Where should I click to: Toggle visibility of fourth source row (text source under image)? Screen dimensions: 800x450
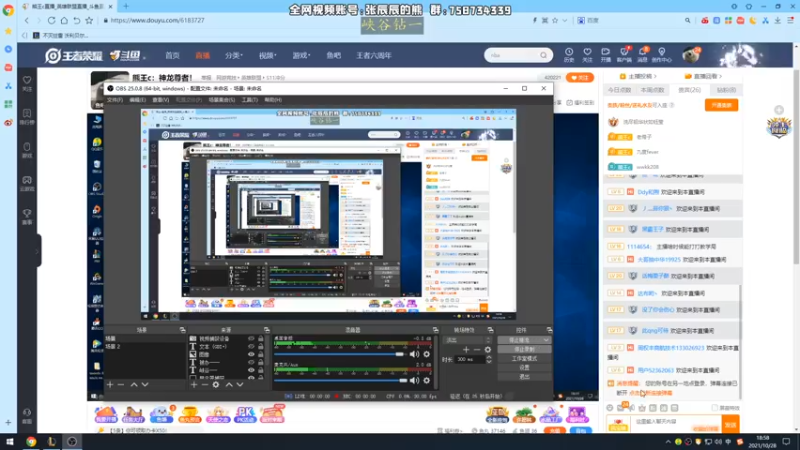pyautogui.click(x=251, y=362)
